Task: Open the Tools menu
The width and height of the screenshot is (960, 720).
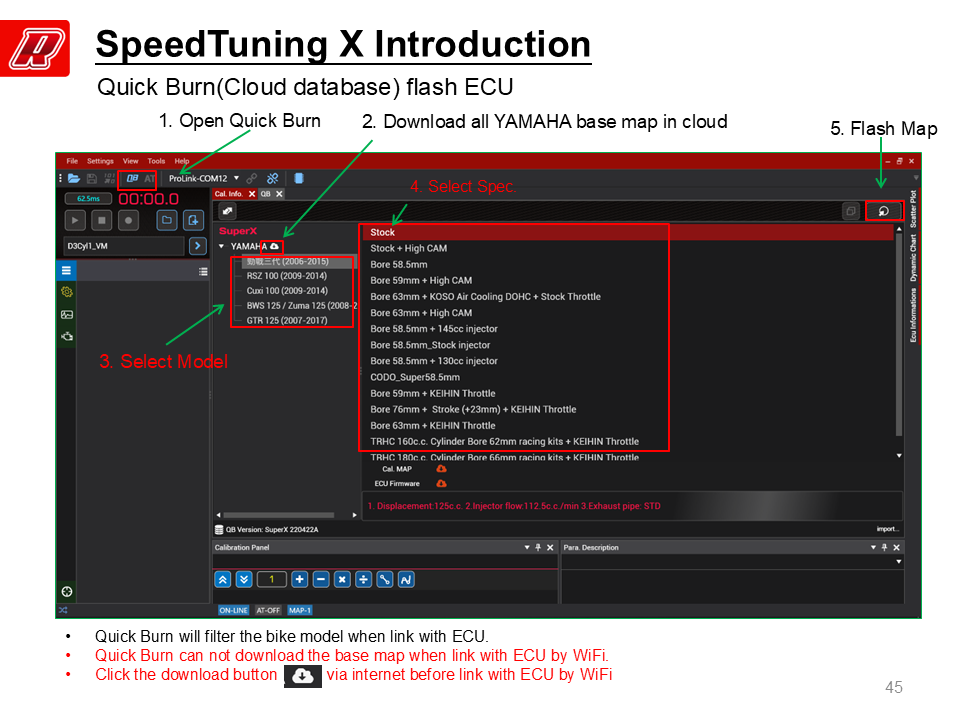Action: coord(156,161)
